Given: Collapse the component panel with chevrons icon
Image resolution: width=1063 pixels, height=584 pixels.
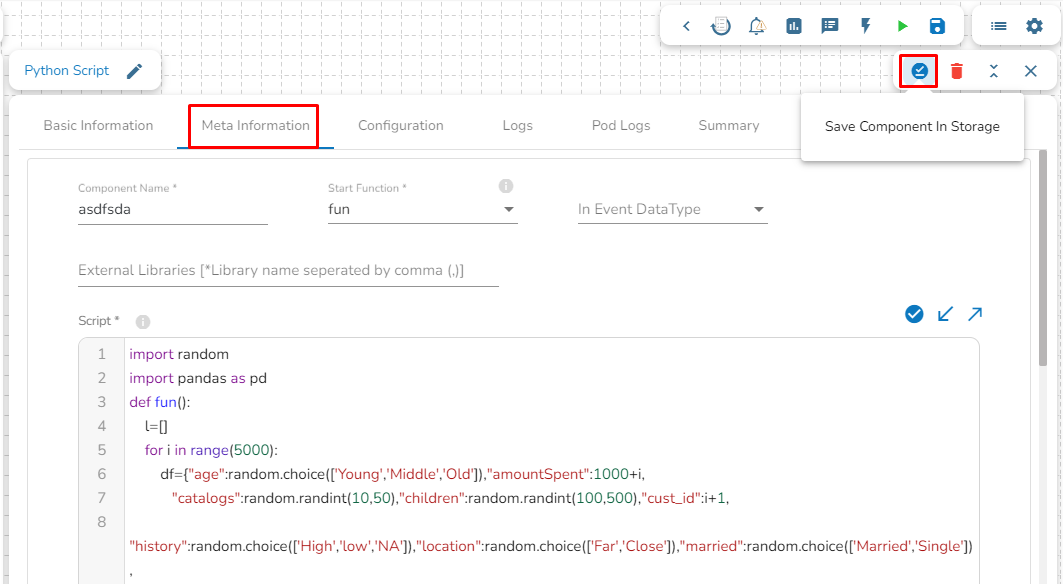Looking at the screenshot, I should click(x=994, y=71).
